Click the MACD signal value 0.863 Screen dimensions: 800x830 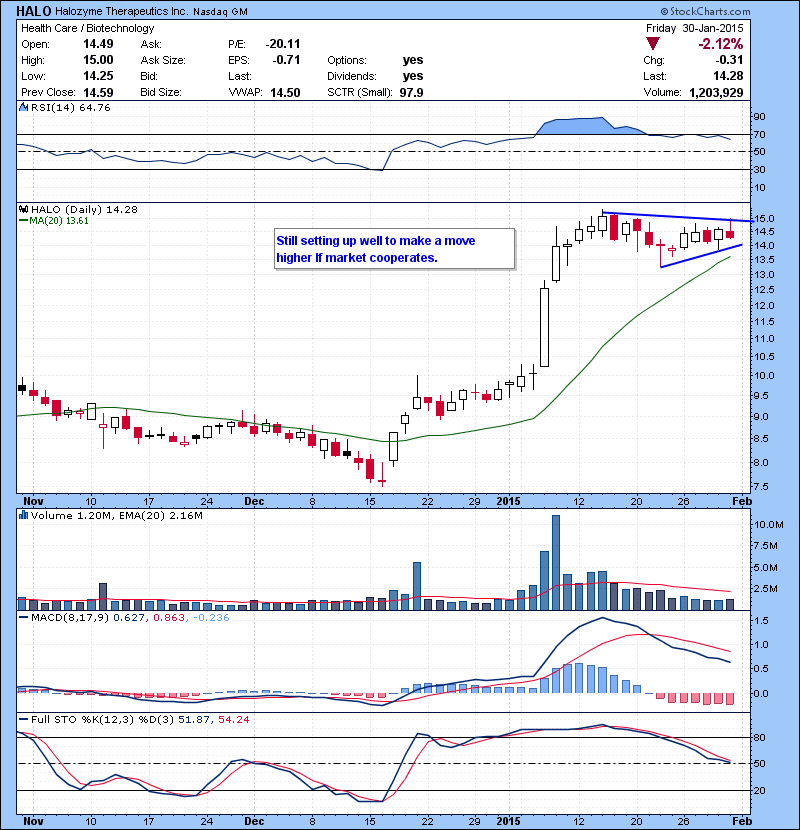coord(169,617)
